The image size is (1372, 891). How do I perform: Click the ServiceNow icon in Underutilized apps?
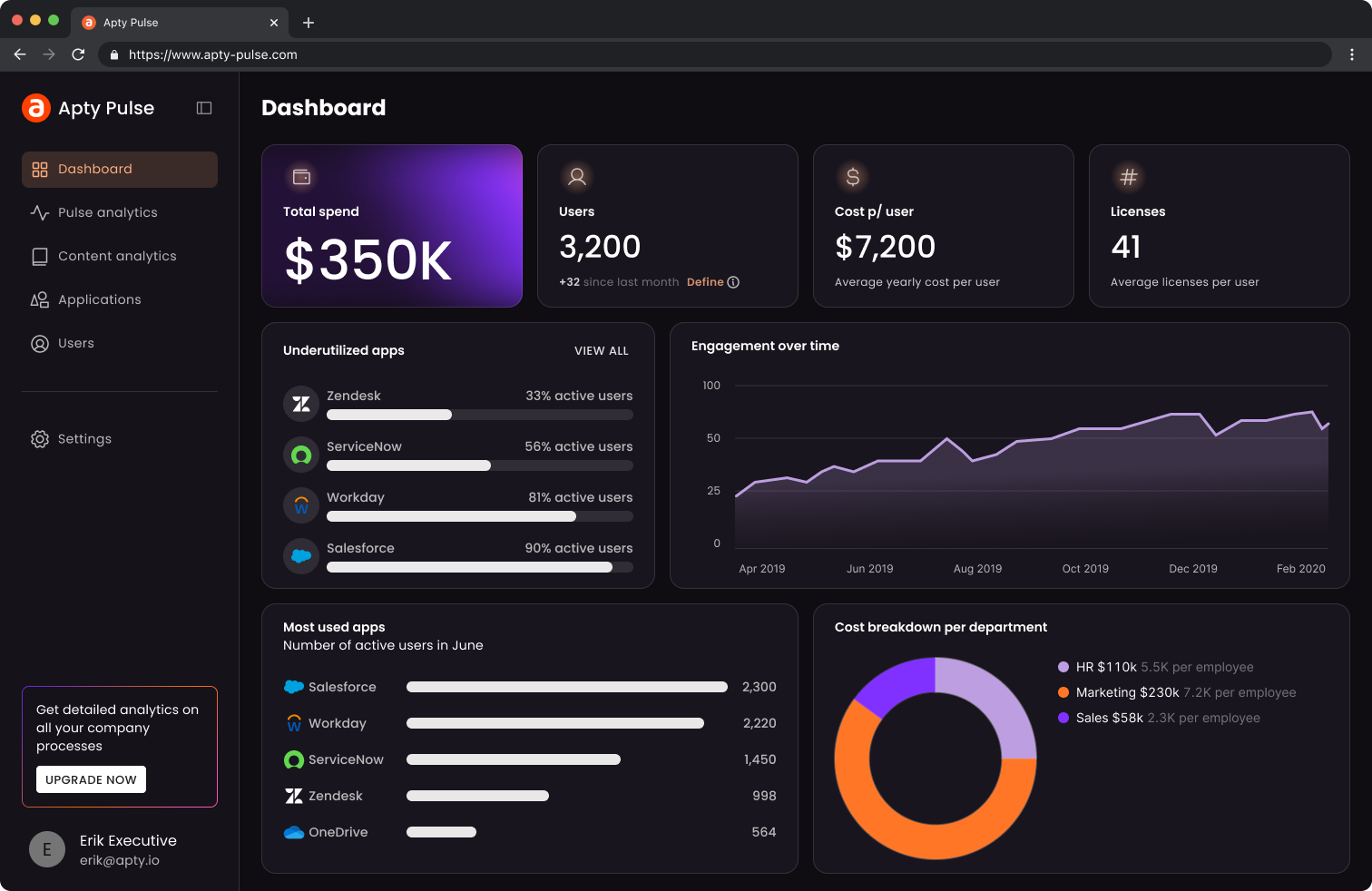coord(301,455)
